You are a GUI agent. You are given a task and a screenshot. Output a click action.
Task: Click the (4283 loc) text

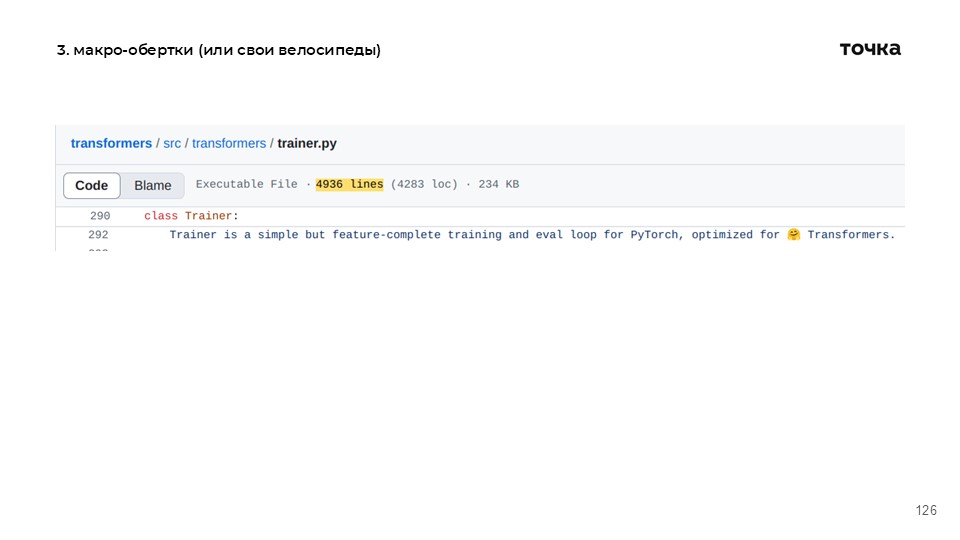[424, 184]
